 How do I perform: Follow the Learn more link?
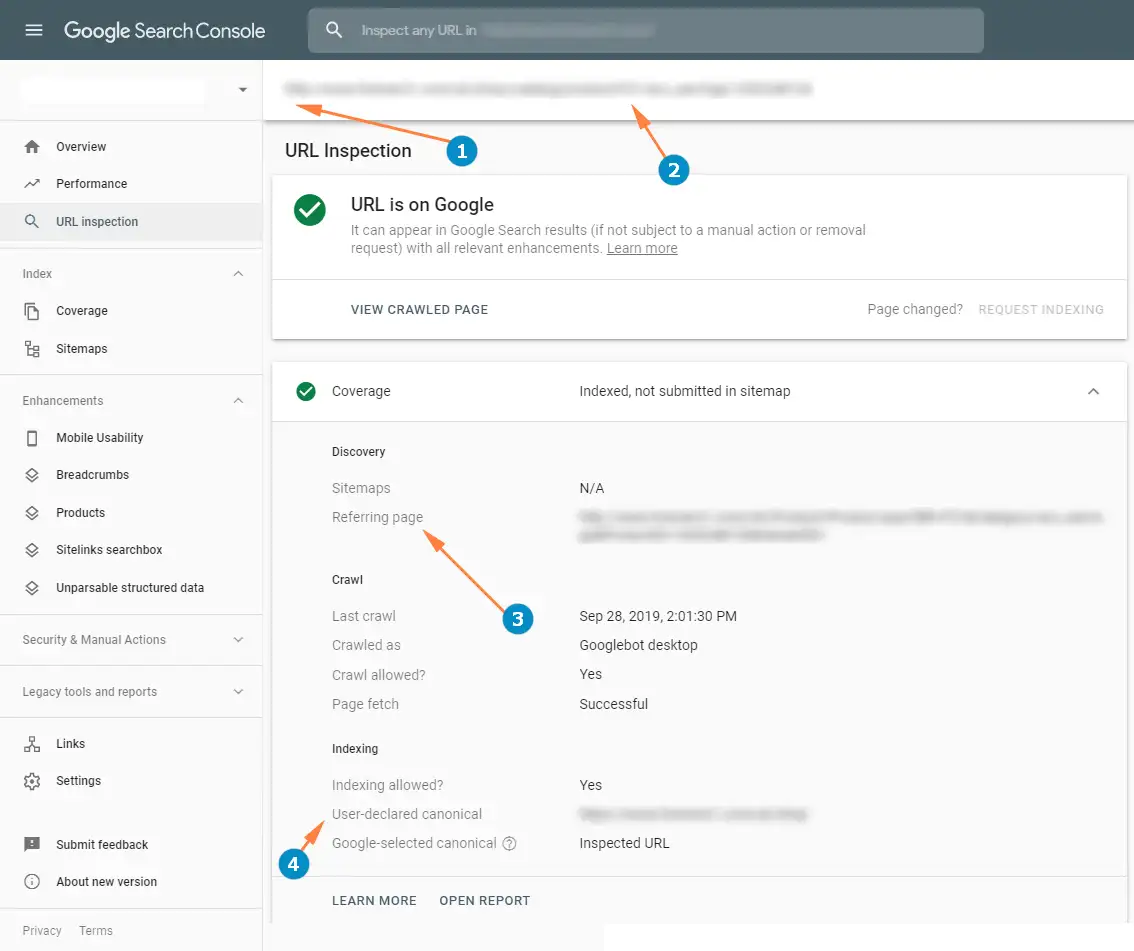(x=641, y=248)
